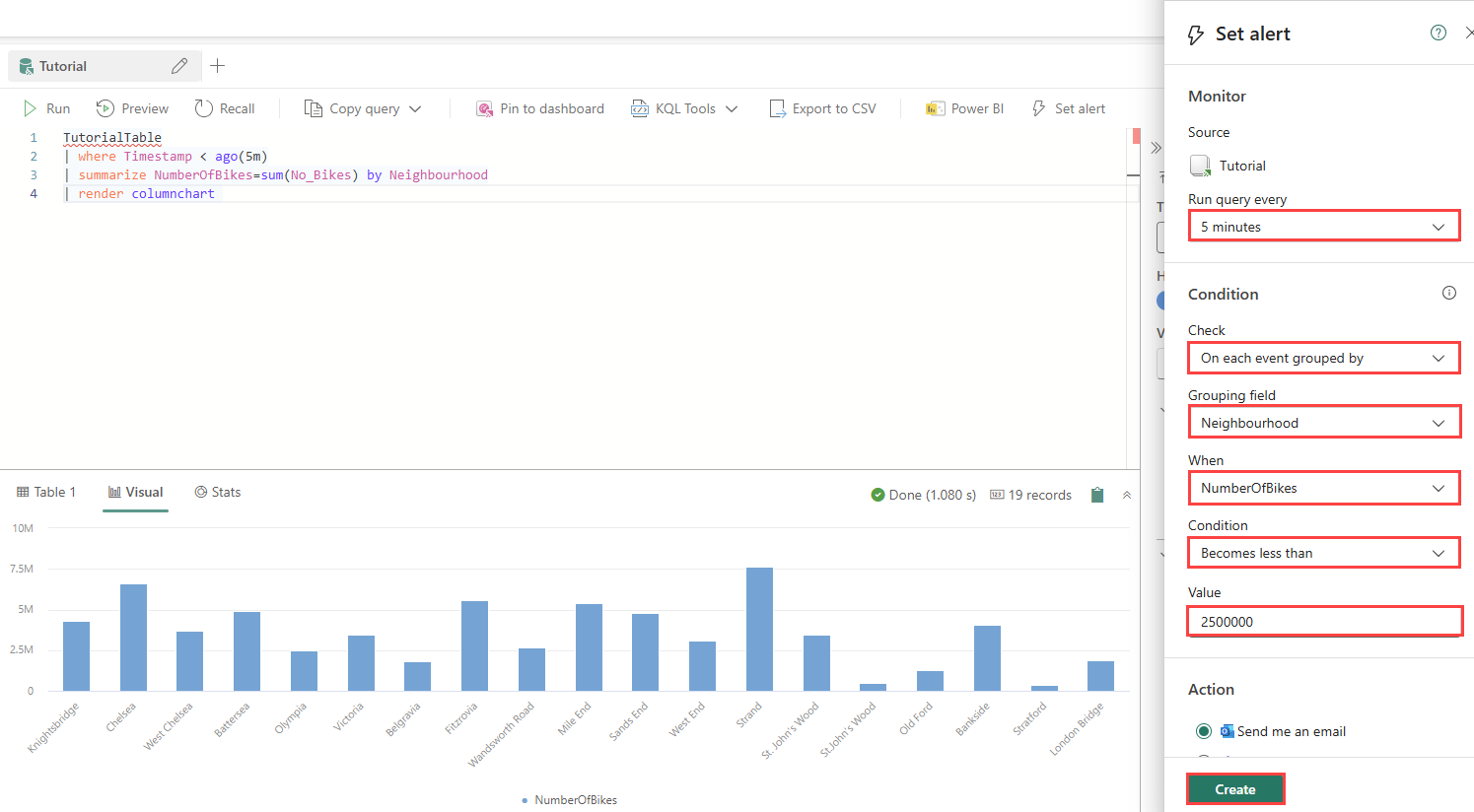The image size is (1474, 812).
Task: Switch to the Stats tab
Action: coord(217,492)
